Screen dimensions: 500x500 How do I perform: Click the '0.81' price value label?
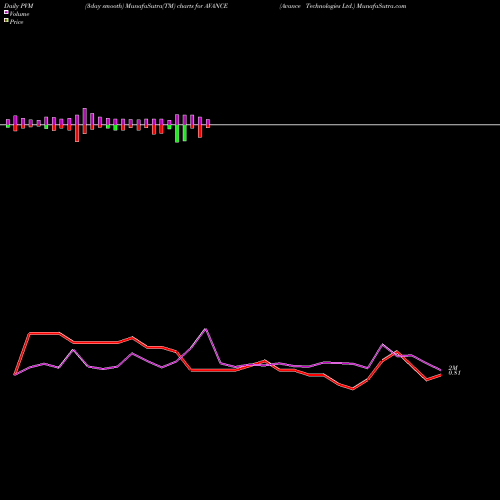pos(454,373)
